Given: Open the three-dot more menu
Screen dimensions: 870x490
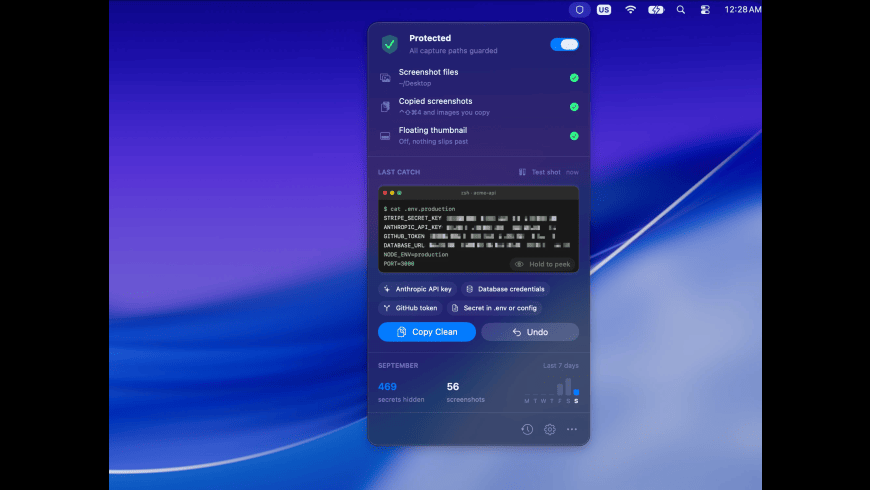Looking at the screenshot, I should point(571,429).
